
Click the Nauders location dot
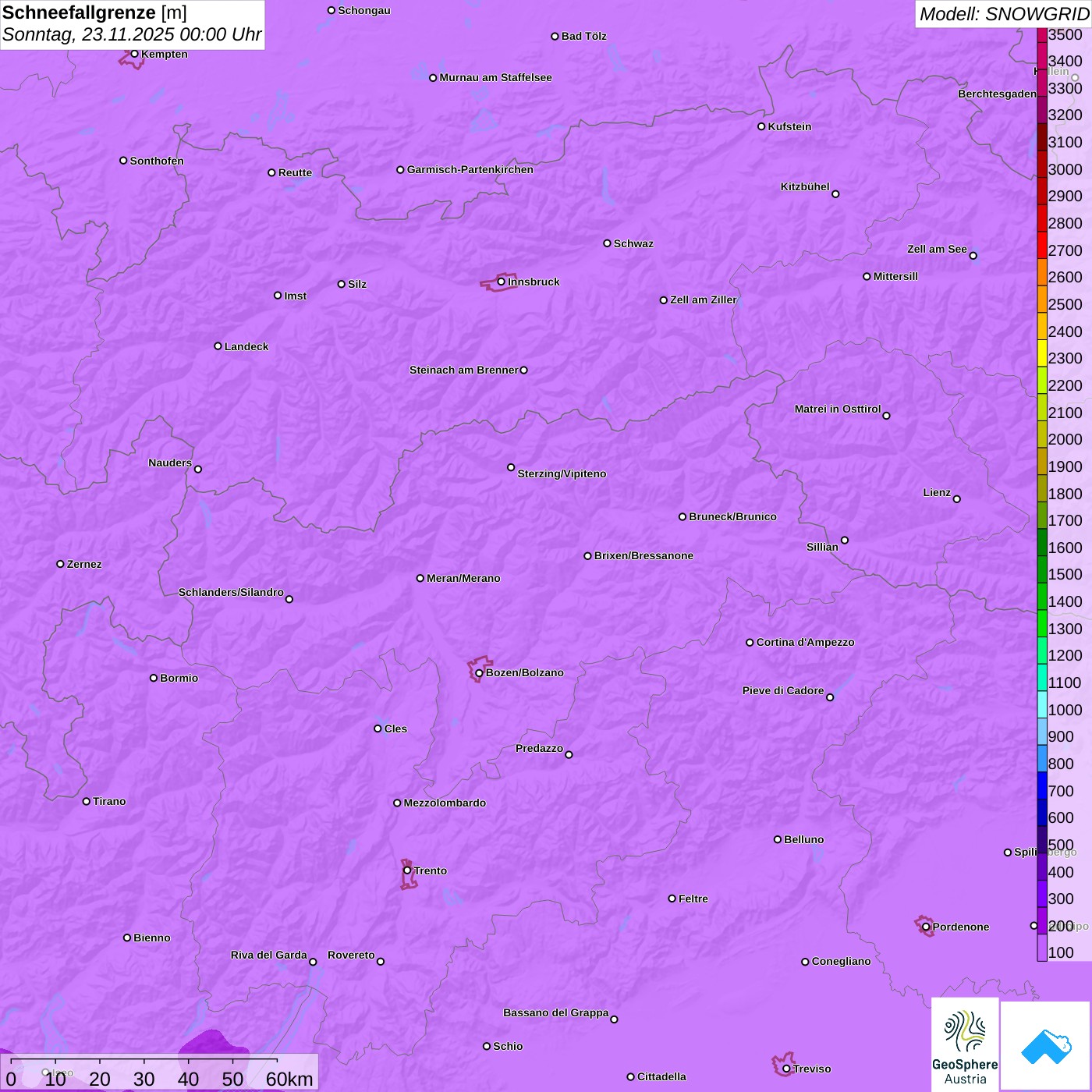point(198,469)
